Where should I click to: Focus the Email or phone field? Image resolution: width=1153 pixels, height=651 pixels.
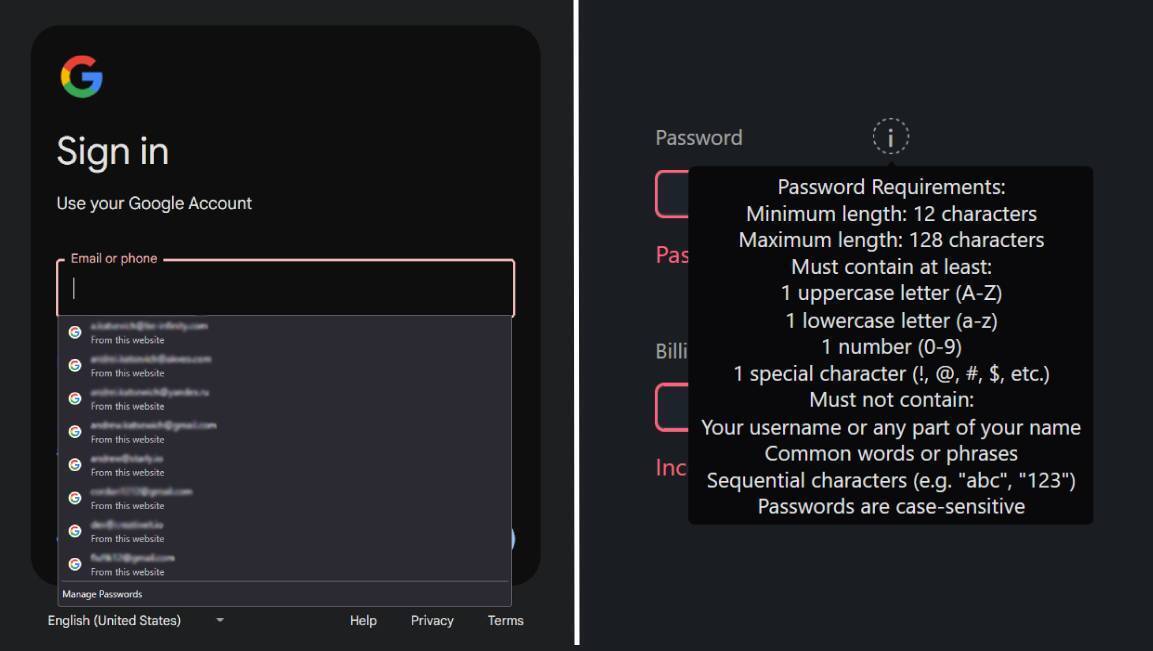(x=285, y=288)
